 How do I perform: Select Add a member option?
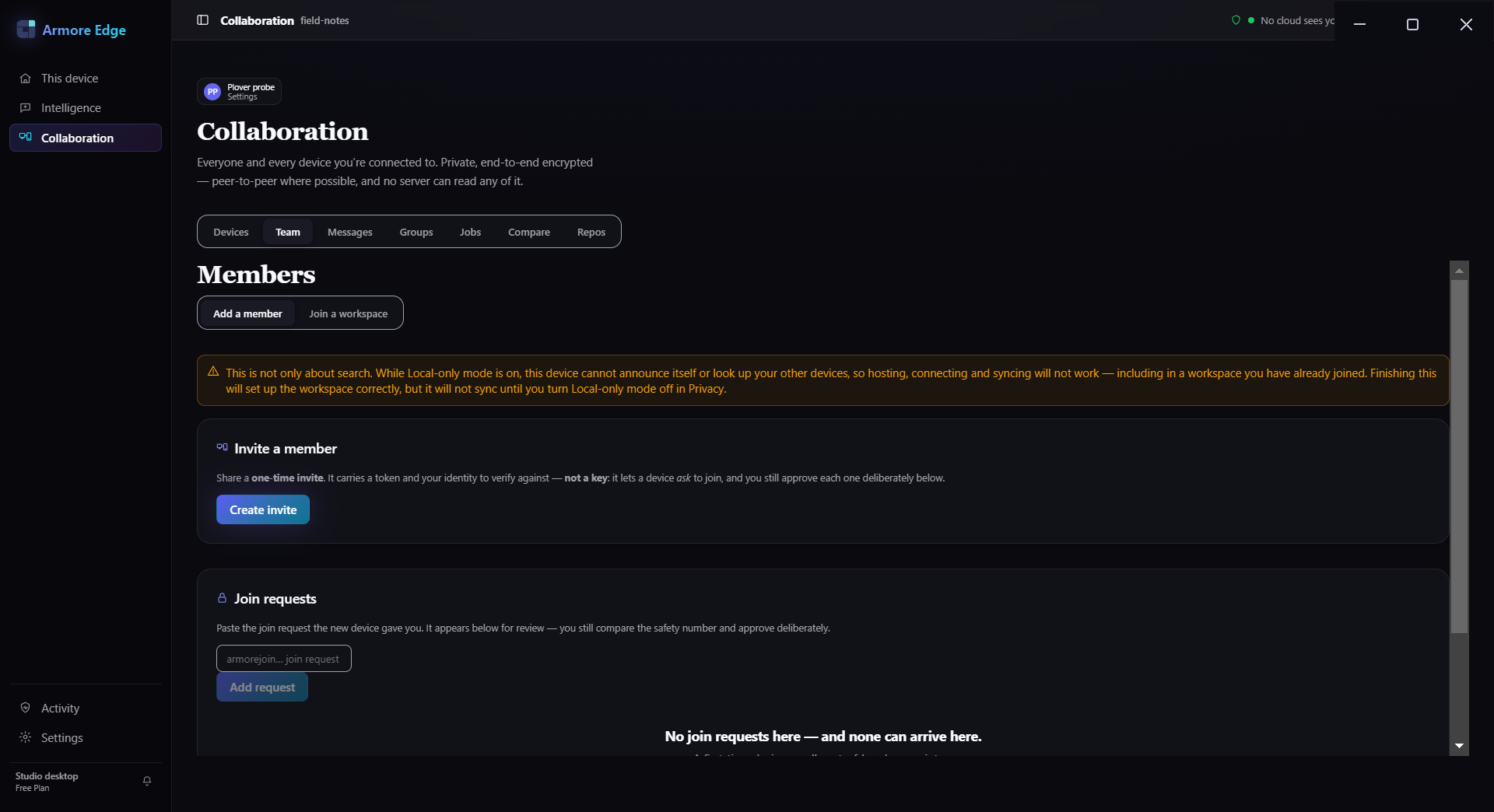pos(247,313)
